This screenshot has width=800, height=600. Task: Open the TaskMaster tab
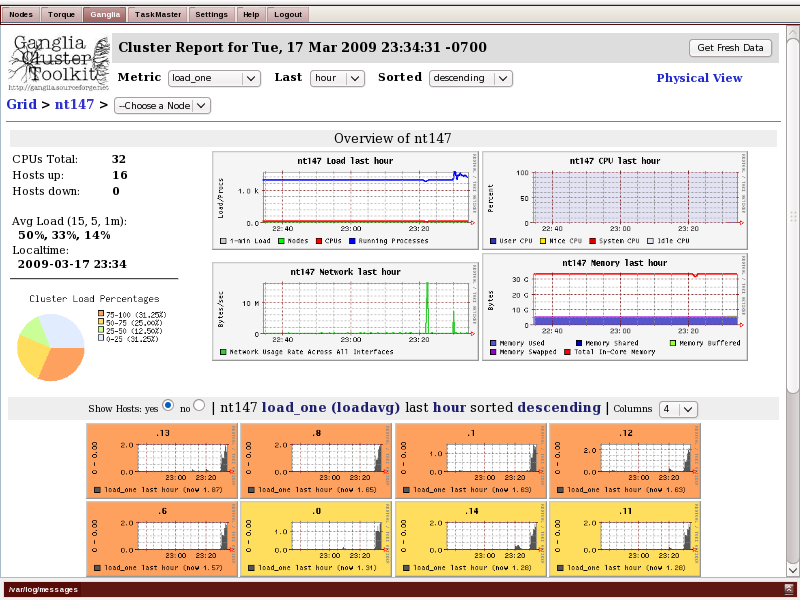tap(158, 14)
